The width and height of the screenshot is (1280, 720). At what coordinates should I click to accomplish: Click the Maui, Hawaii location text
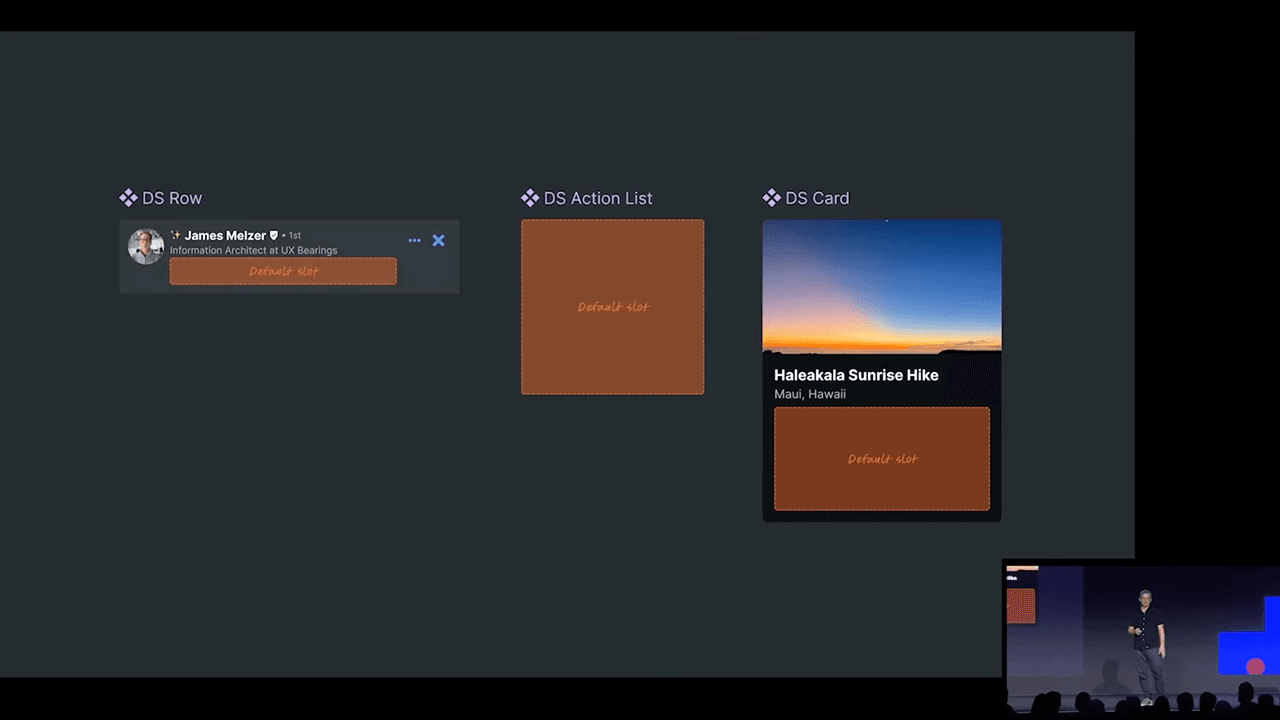pyautogui.click(x=810, y=394)
